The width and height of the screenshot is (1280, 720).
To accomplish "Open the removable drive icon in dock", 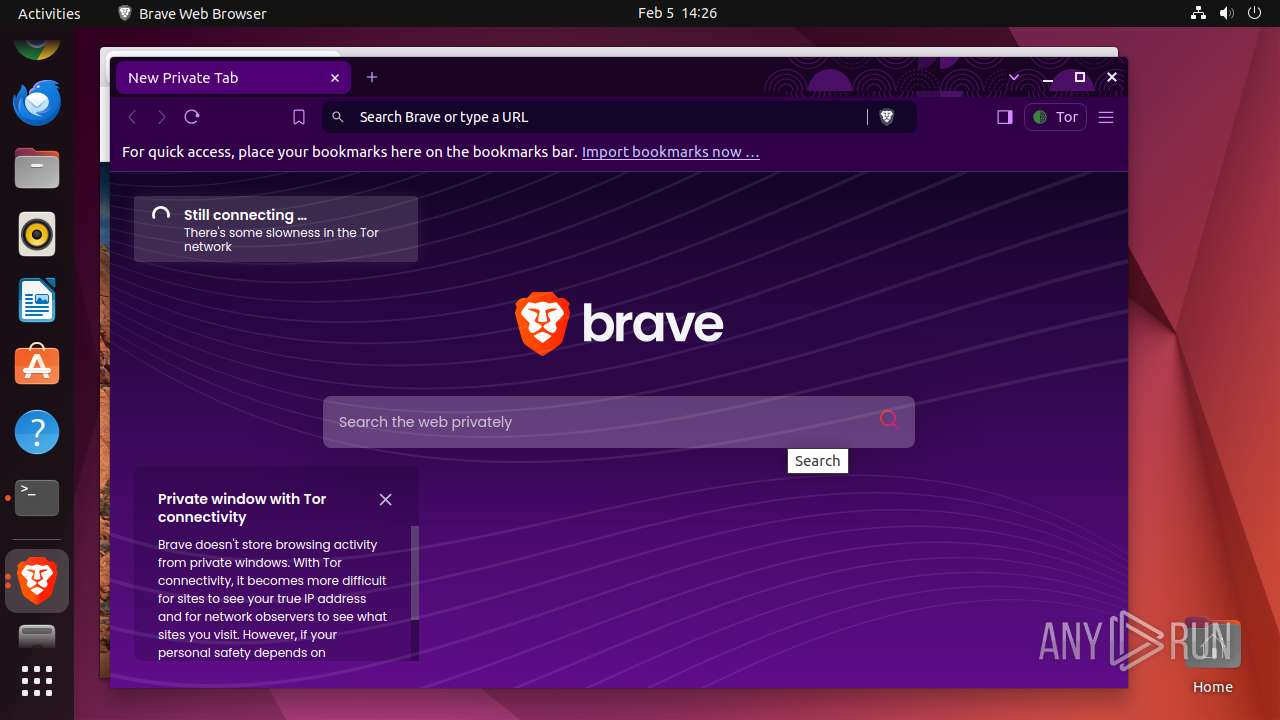I will coord(37,636).
